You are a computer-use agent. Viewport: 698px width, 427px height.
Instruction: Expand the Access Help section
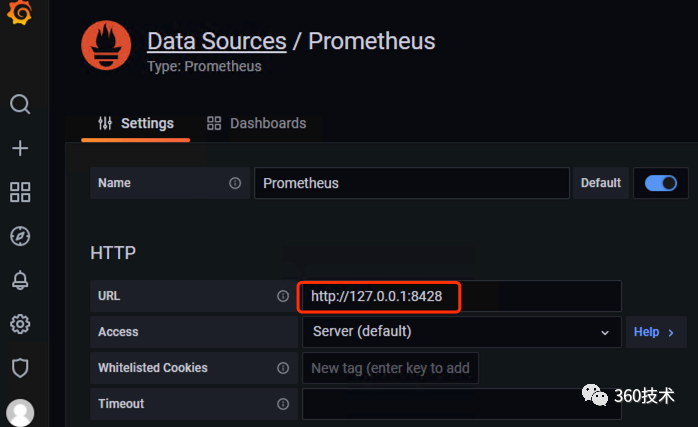coord(656,332)
